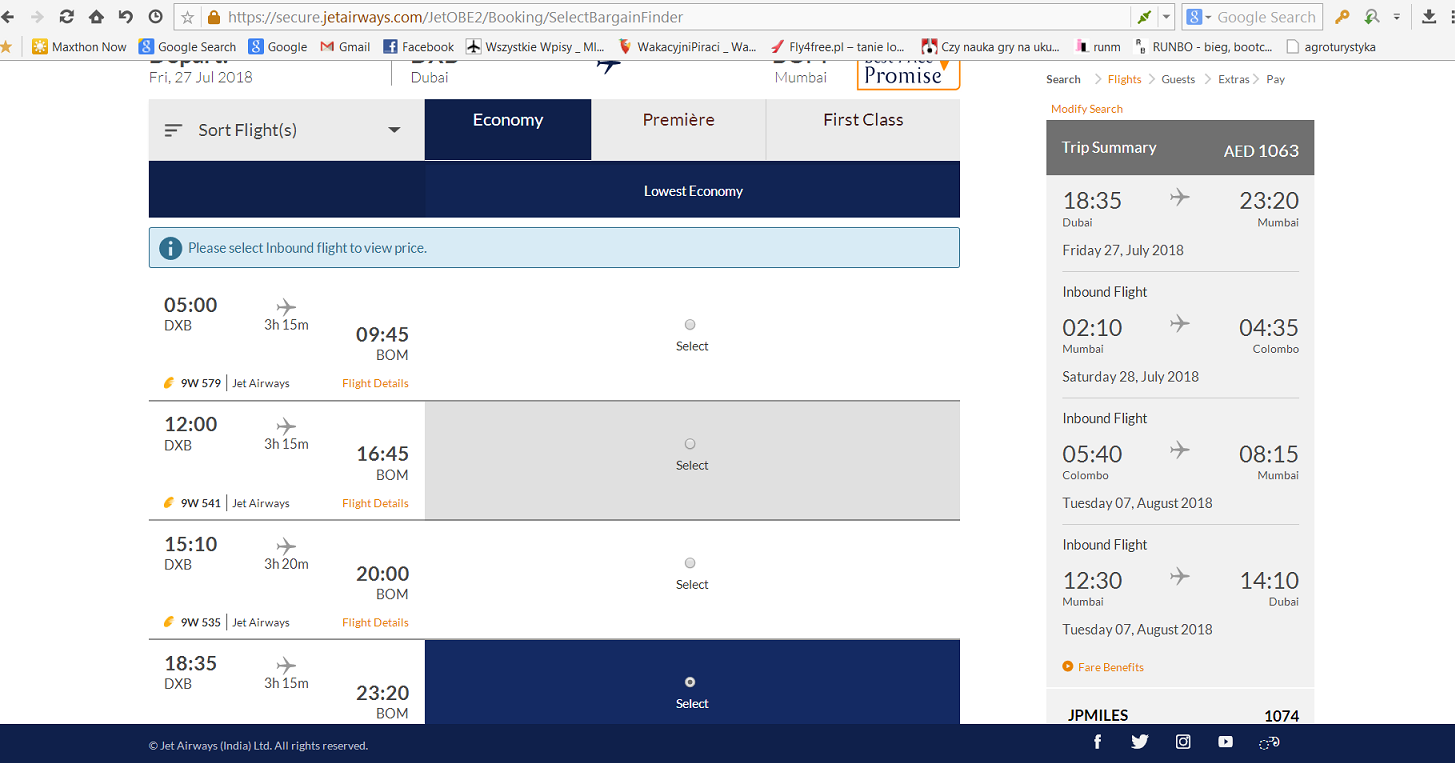Open the Gmail bookmark
1455x763 pixels.
pyautogui.click(x=345, y=46)
